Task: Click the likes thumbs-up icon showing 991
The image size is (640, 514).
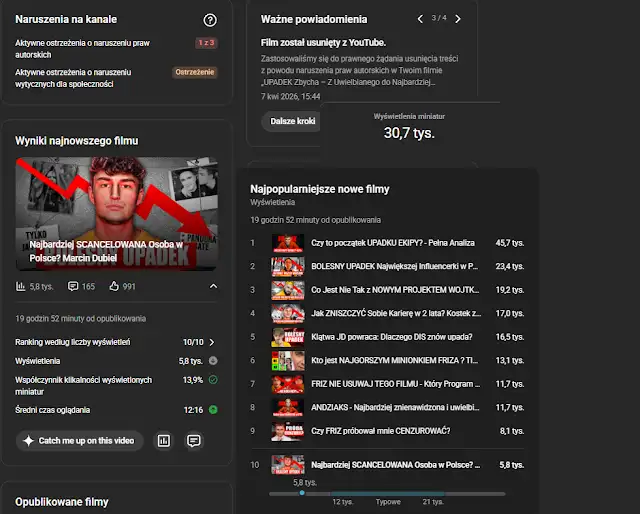Action: click(114, 286)
